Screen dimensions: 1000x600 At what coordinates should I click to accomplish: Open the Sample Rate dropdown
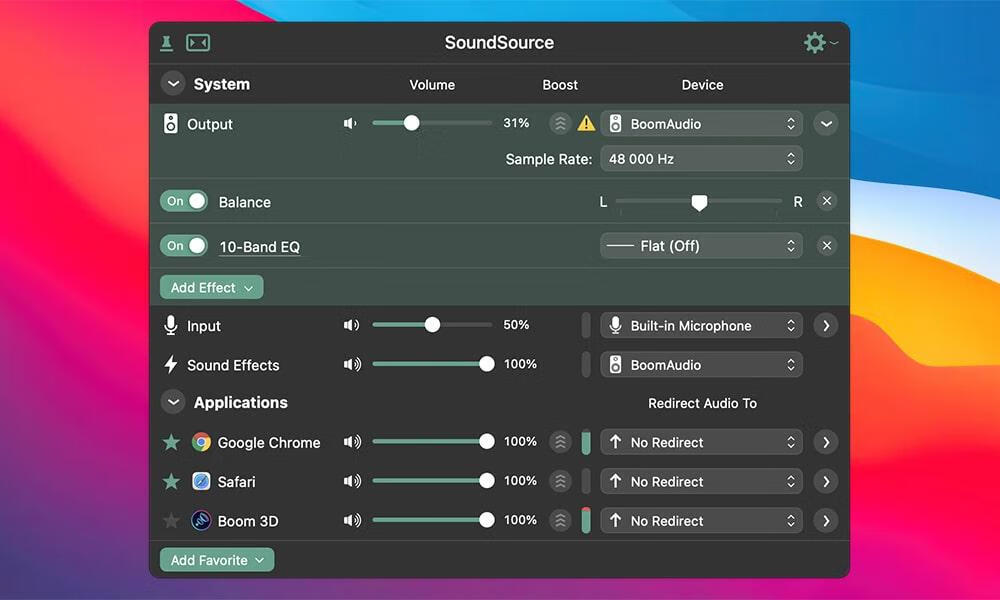(x=701, y=158)
